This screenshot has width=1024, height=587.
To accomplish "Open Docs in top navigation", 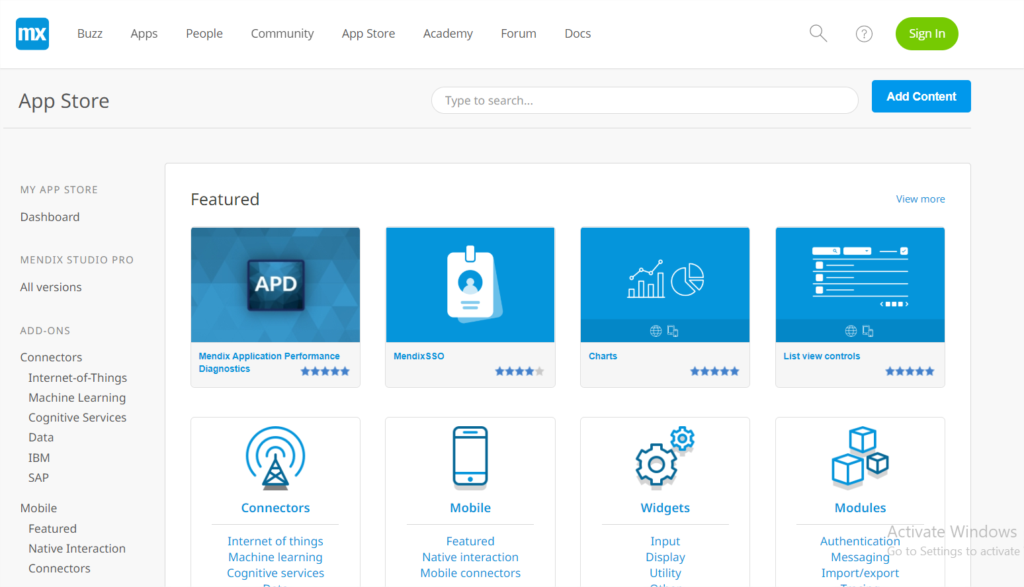I will click(x=577, y=33).
